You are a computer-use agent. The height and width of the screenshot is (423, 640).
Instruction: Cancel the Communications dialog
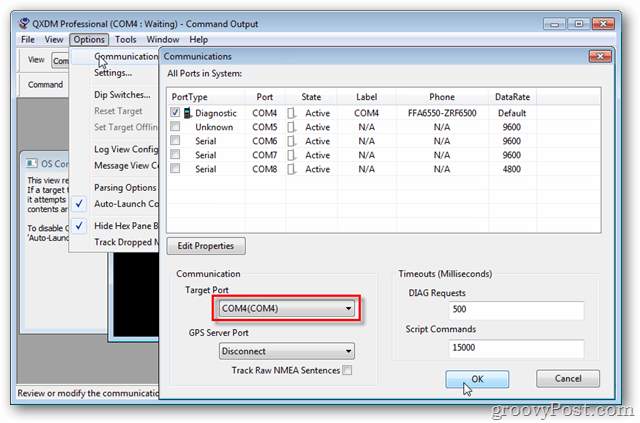(x=568, y=378)
